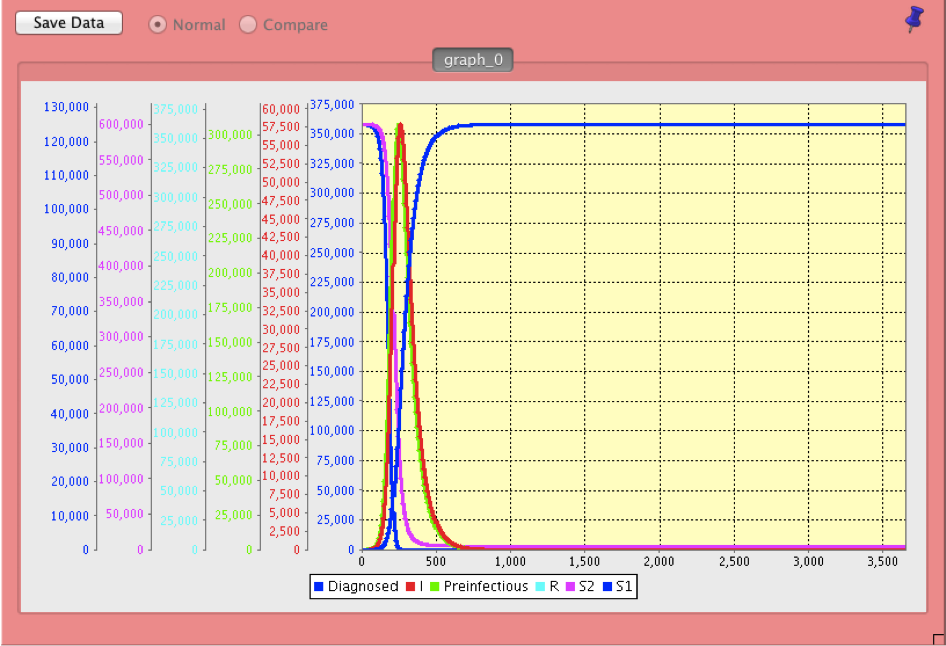Switch to Compare mode radio option
Screen dimensions: 946x646
(x=248, y=25)
